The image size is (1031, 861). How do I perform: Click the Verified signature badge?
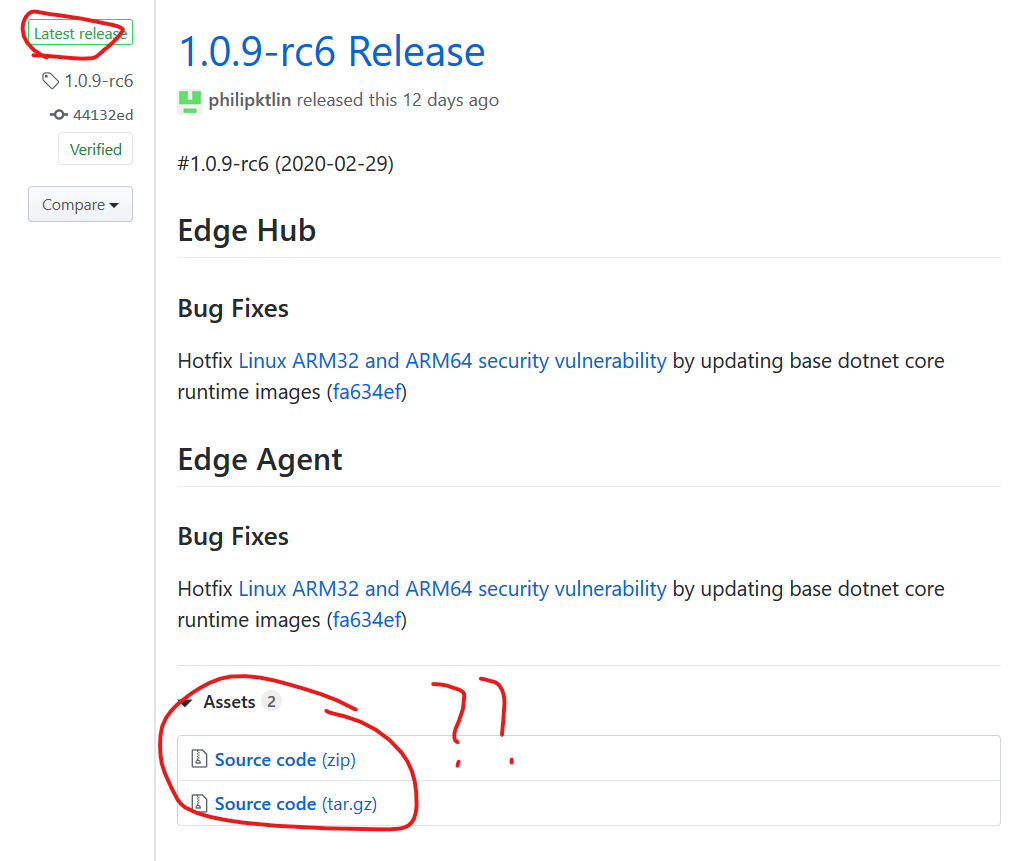95,148
